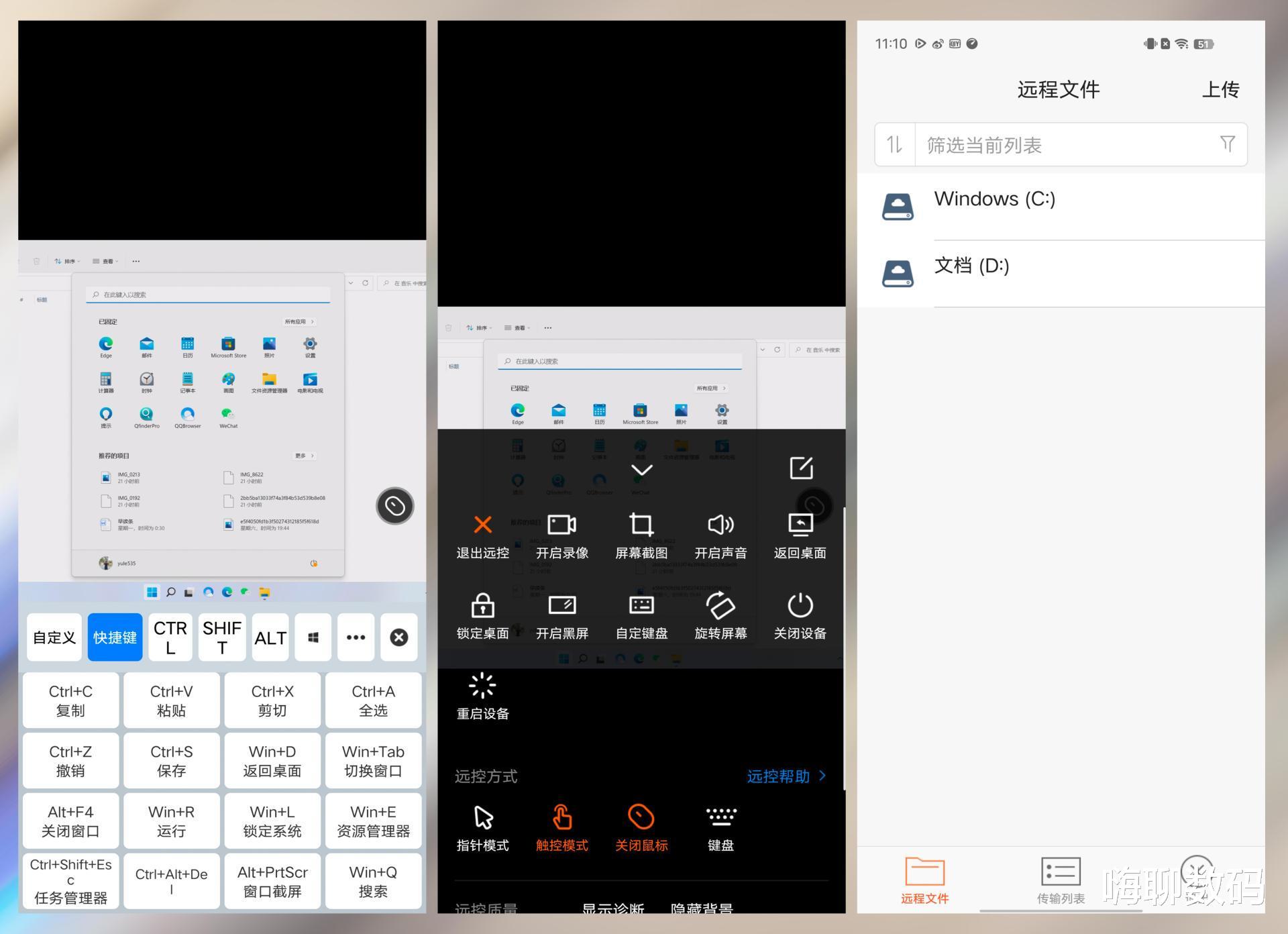Screen dimensions: 1288x934
Task: Start recording with 开启录像 icon
Action: tap(561, 525)
